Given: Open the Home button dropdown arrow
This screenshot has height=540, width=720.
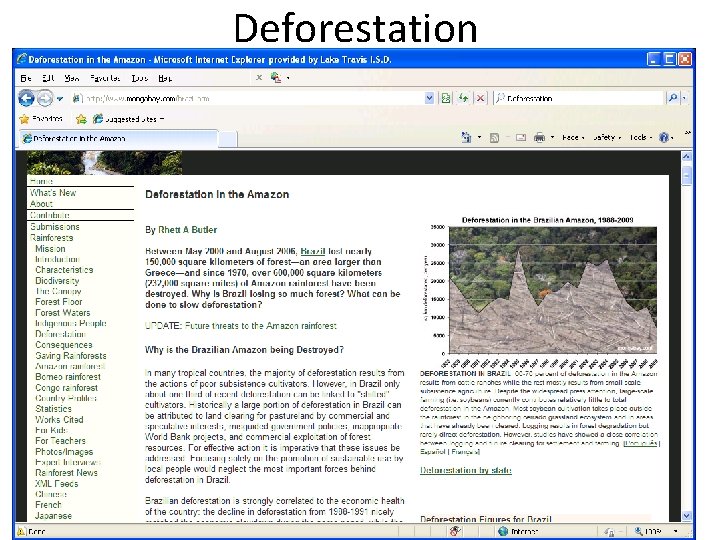Looking at the screenshot, I should point(479,137).
